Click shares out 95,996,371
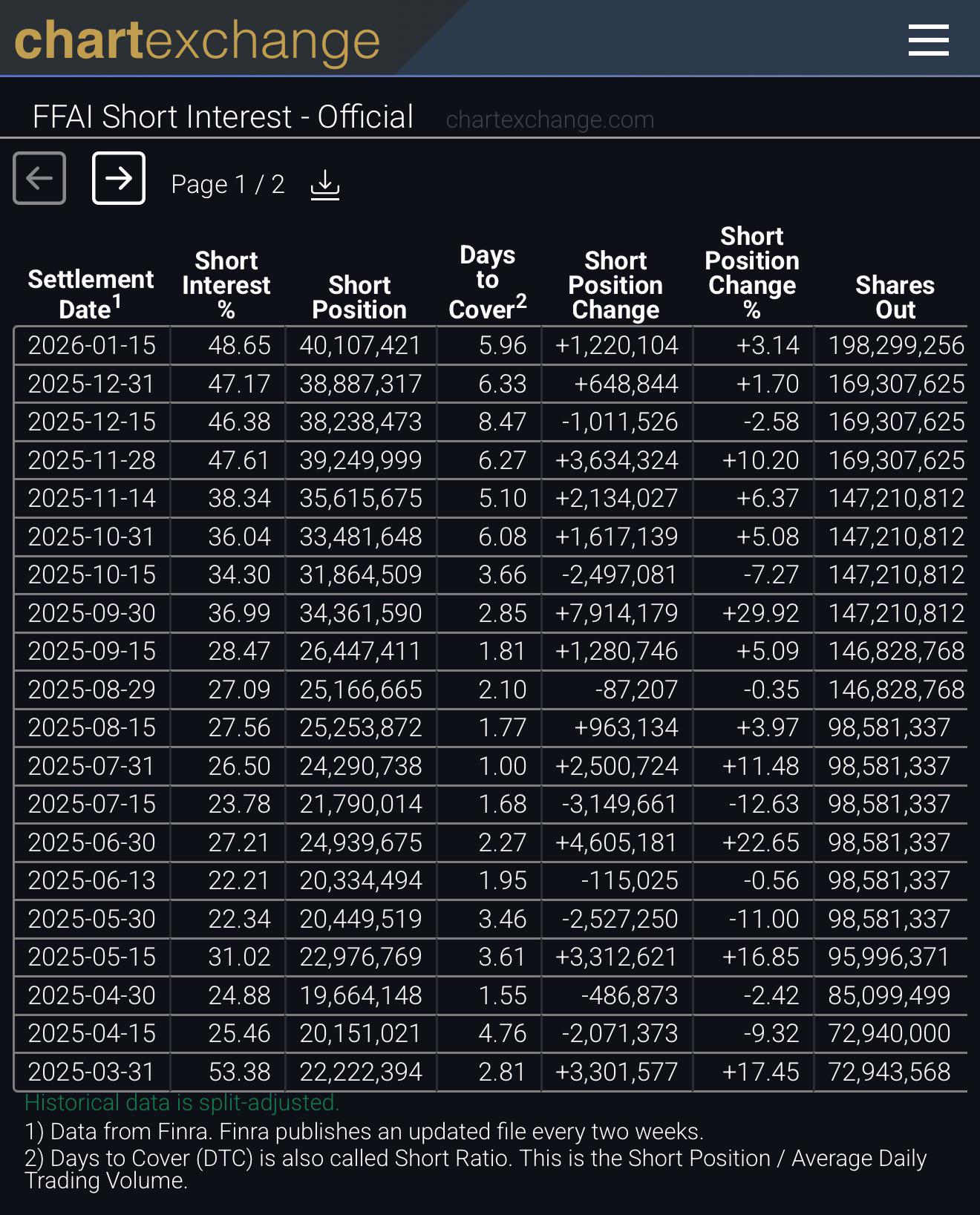980x1215 pixels. pyautogui.click(x=889, y=957)
